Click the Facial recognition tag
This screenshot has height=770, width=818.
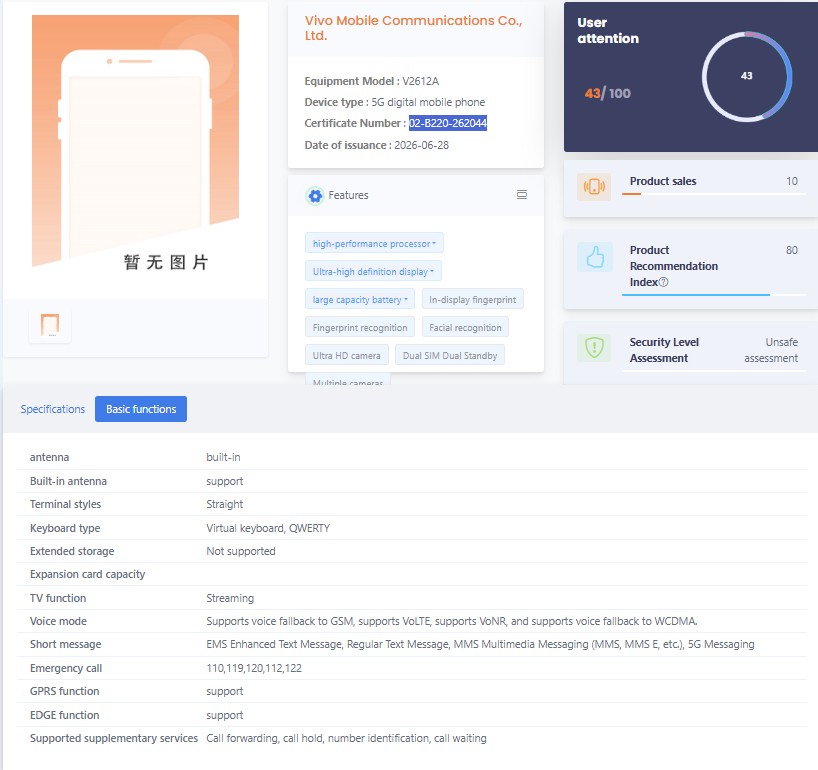coord(465,328)
